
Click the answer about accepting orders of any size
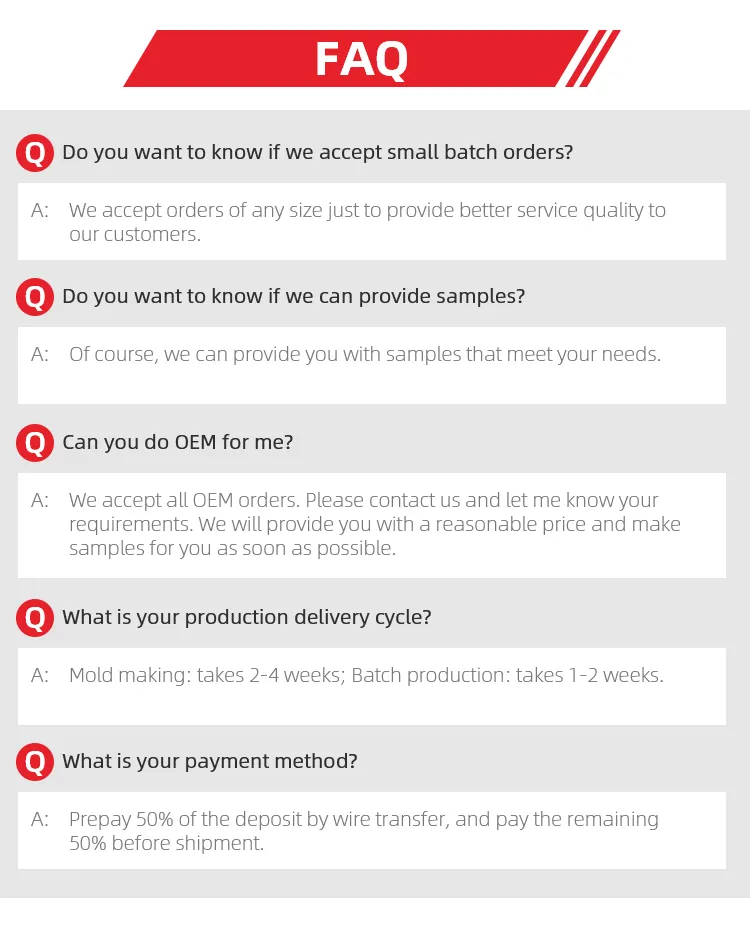coord(367,222)
